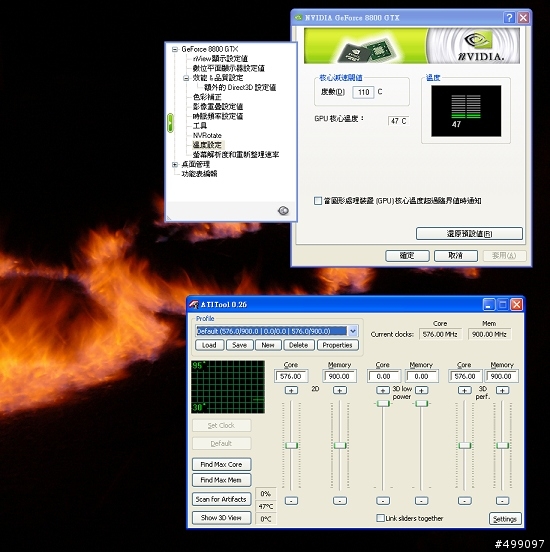The height and width of the screenshot is (552, 550).
Task: Expand the 桌面管理 tree node
Action: click(x=175, y=164)
